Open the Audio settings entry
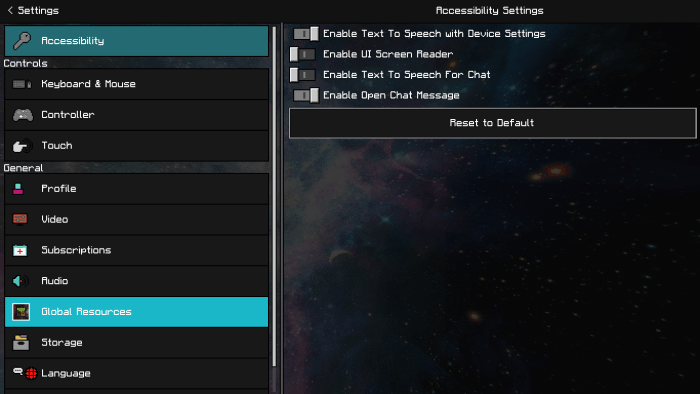 coord(137,281)
